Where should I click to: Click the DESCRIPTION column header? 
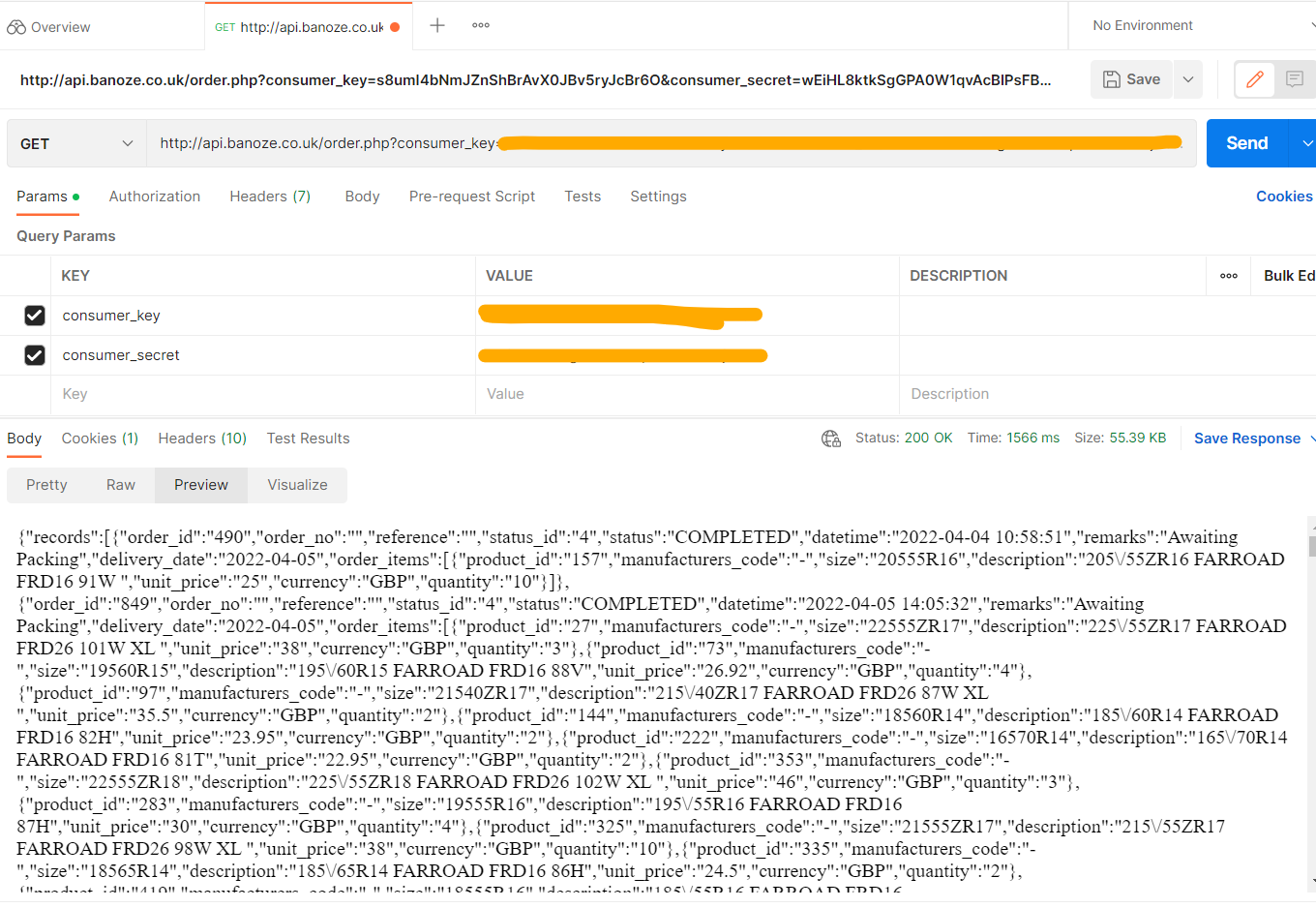coord(958,276)
